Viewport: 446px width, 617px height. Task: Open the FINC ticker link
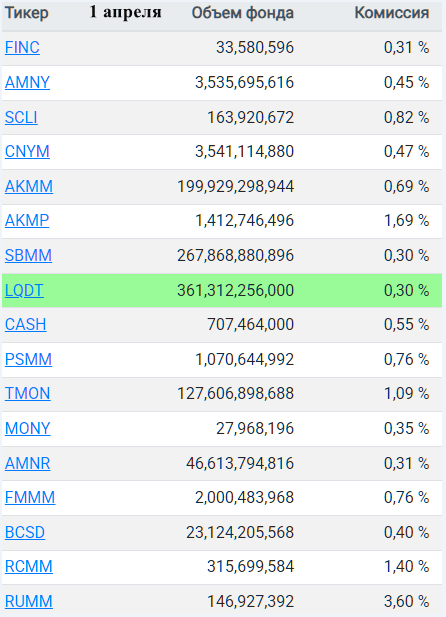[22, 48]
